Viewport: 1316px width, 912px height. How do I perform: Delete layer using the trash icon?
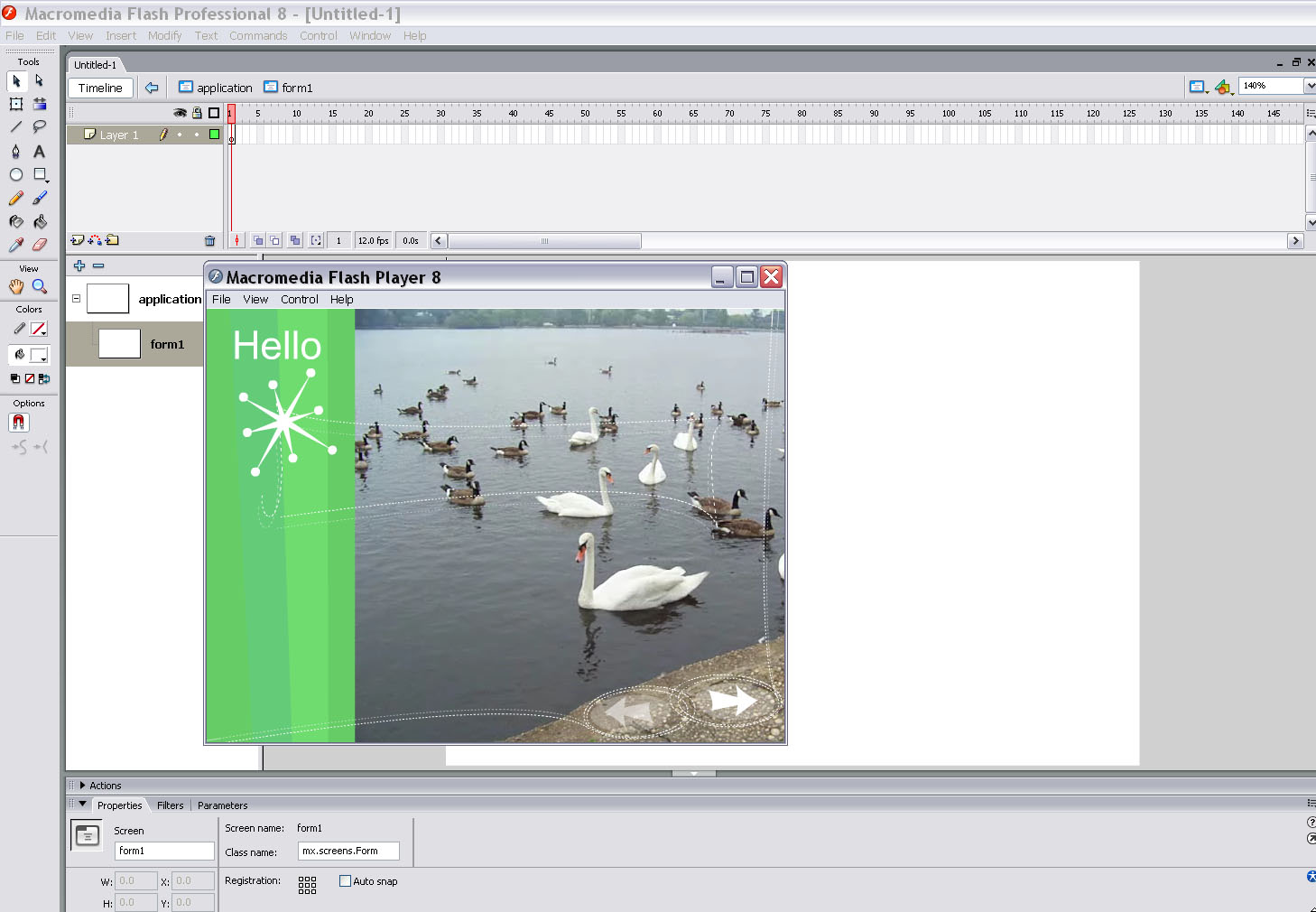coord(210,241)
